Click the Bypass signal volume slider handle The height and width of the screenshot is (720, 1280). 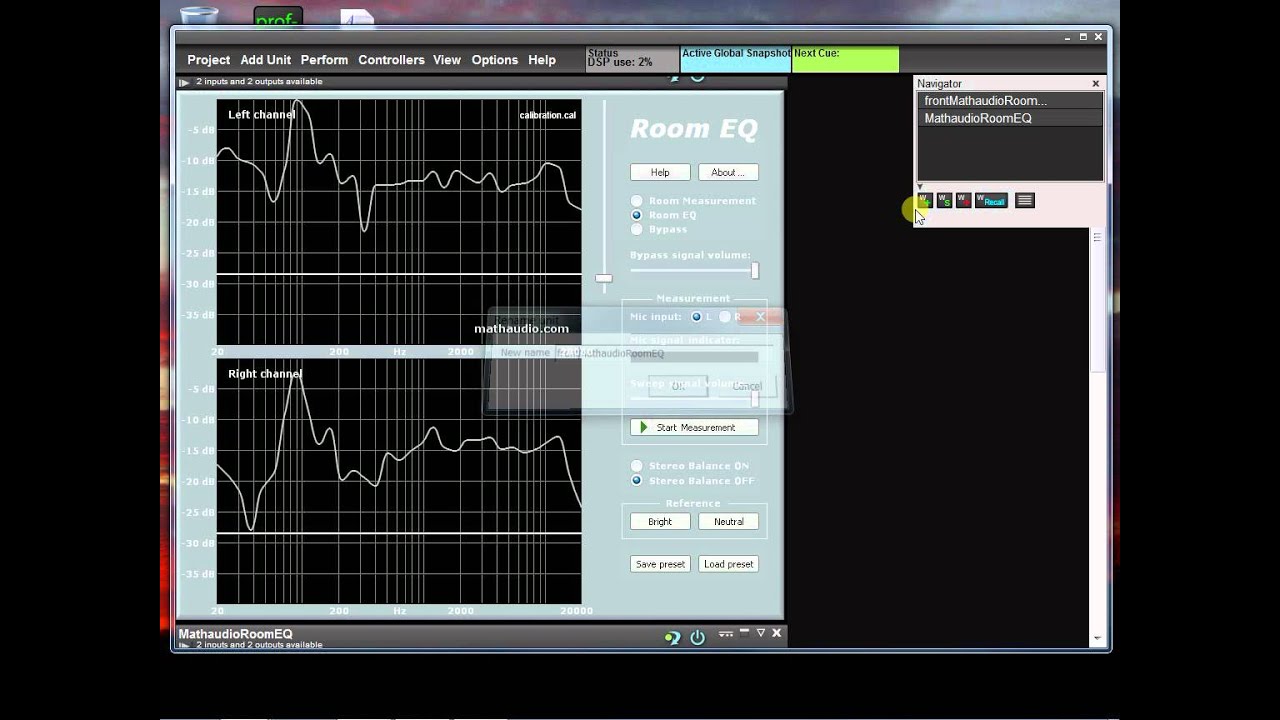755,270
